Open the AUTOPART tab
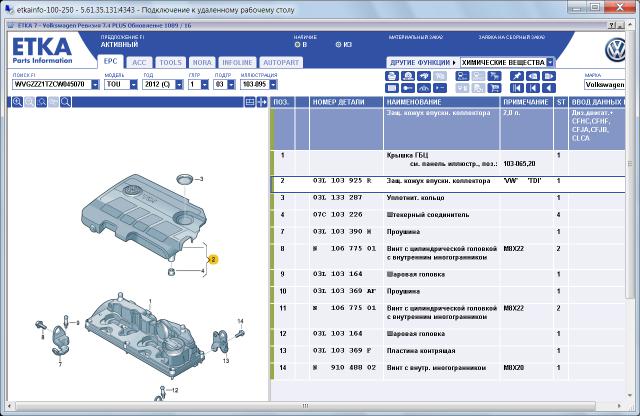 tap(281, 62)
